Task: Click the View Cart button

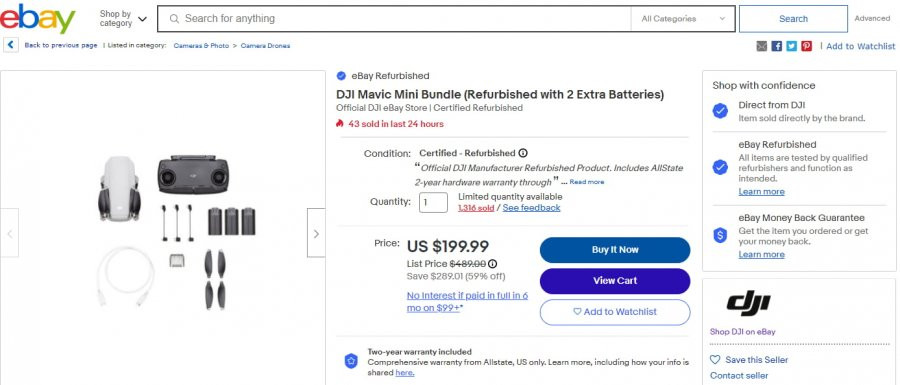Action: click(615, 281)
